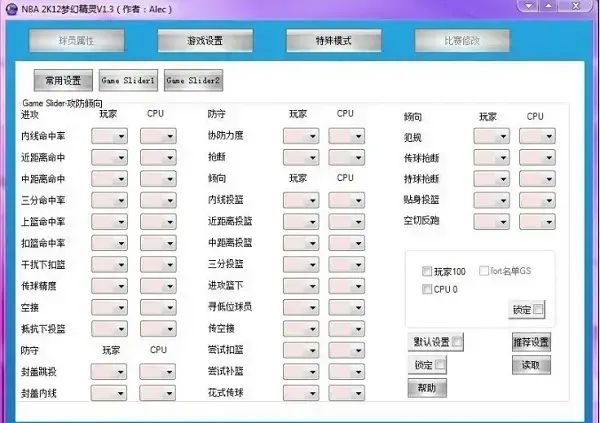Minimize the 梦幻精灵 window
The image size is (600, 423).
[x=529, y=6]
